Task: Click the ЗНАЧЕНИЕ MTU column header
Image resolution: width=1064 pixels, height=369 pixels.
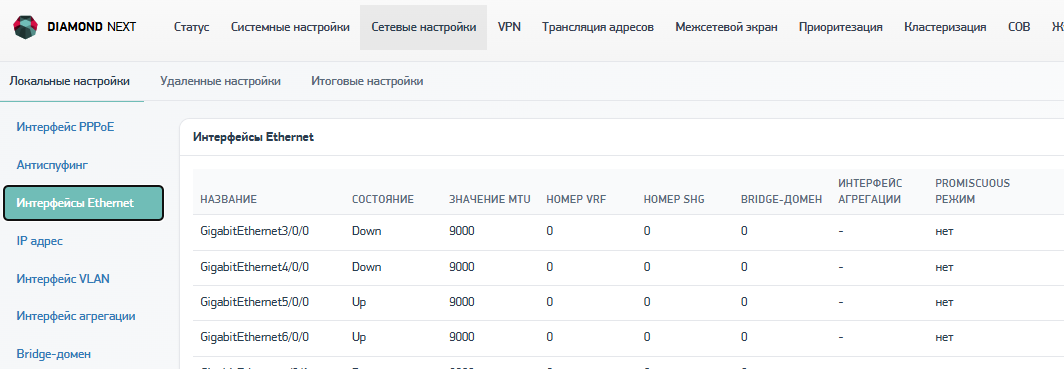Action: click(x=489, y=199)
